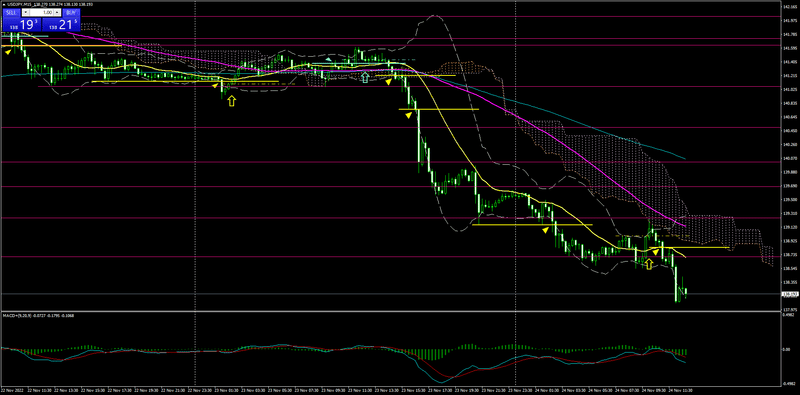This screenshot has height=395, width=800.
Task: Click the SELL button in the one-click trading panel
Action: pyautogui.click(x=11, y=13)
